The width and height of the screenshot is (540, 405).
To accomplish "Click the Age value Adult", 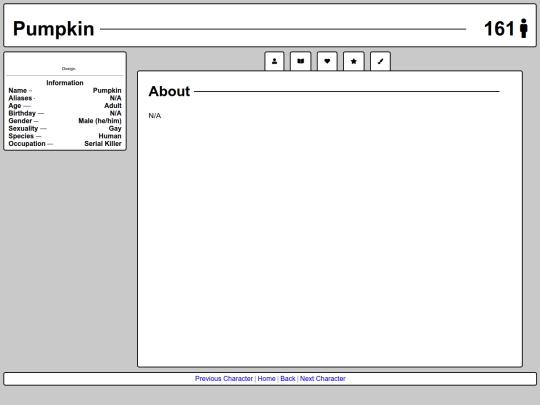I will tap(113, 106).
